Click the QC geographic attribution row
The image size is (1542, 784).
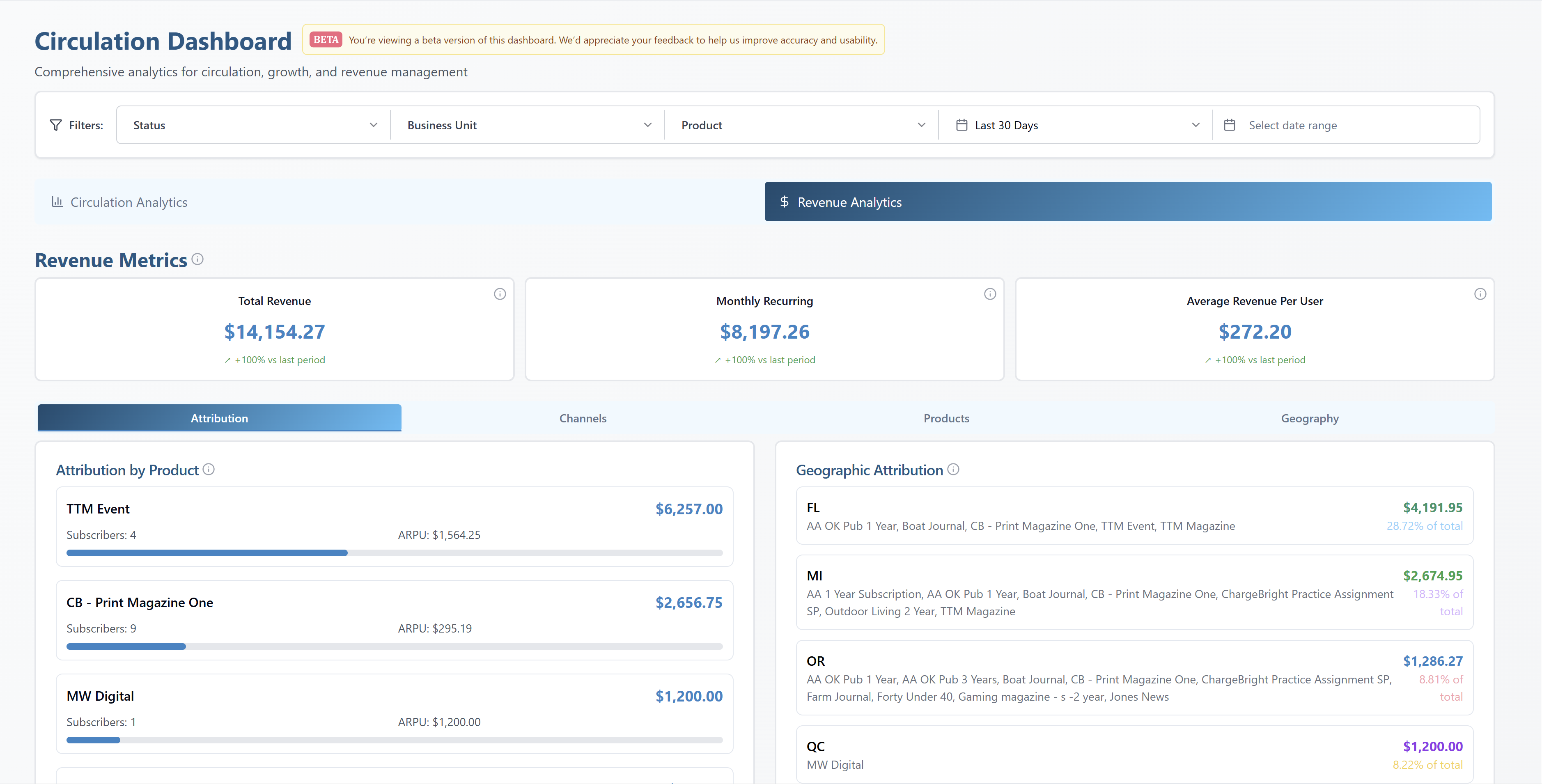click(x=1134, y=755)
